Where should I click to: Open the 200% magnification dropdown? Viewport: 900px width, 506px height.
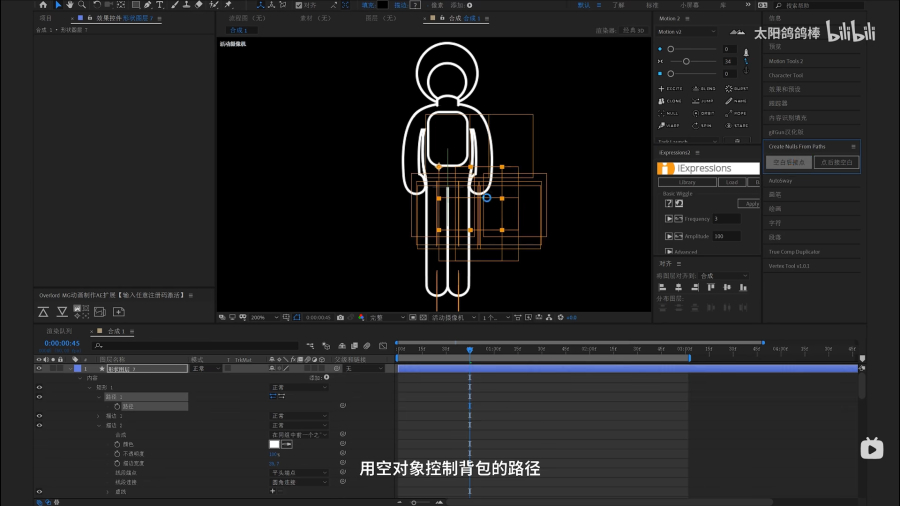coord(265,317)
